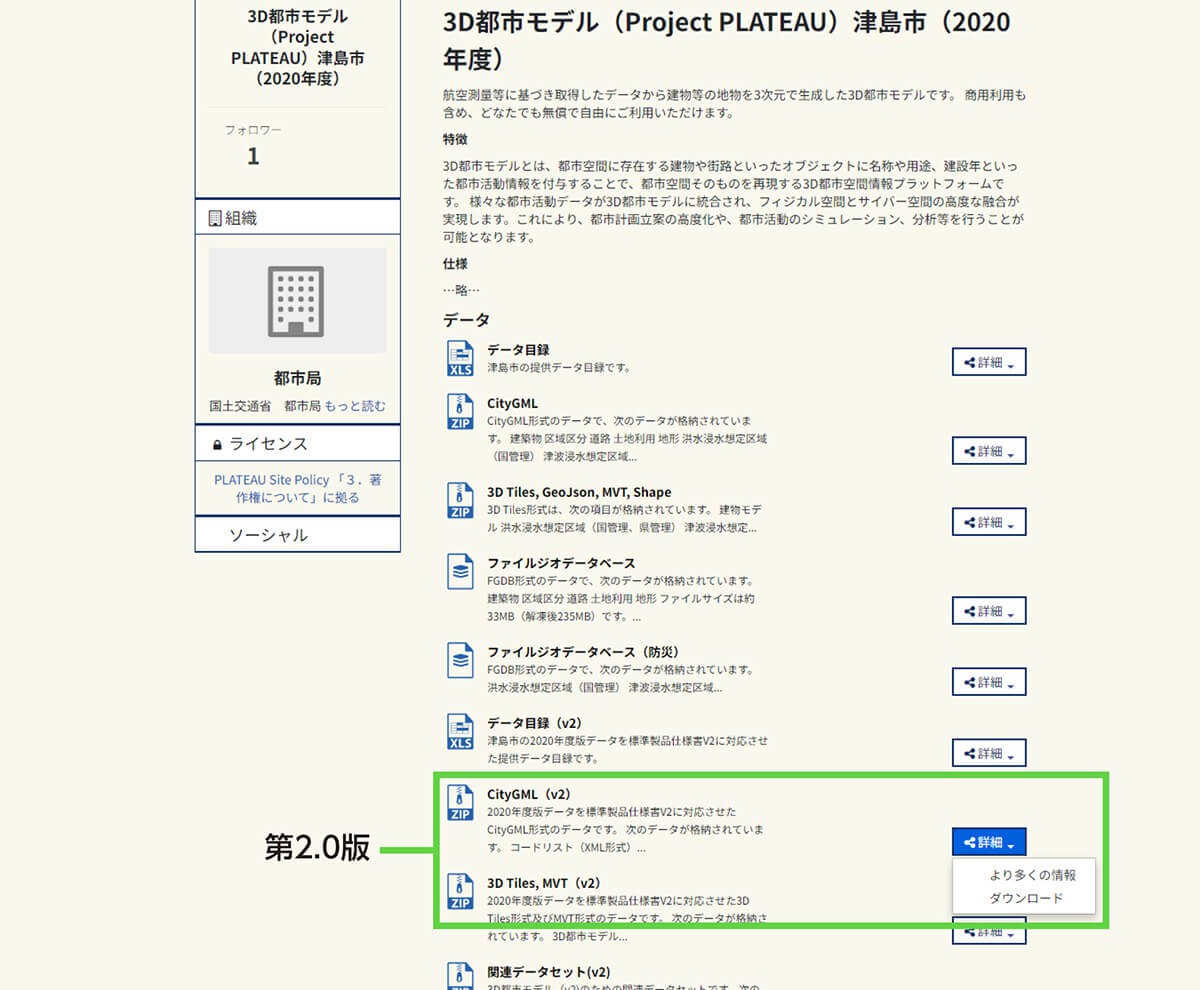Click the ZIP icon for 関連データセット(v2)
The height and width of the screenshot is (990, 1200).
460,976
